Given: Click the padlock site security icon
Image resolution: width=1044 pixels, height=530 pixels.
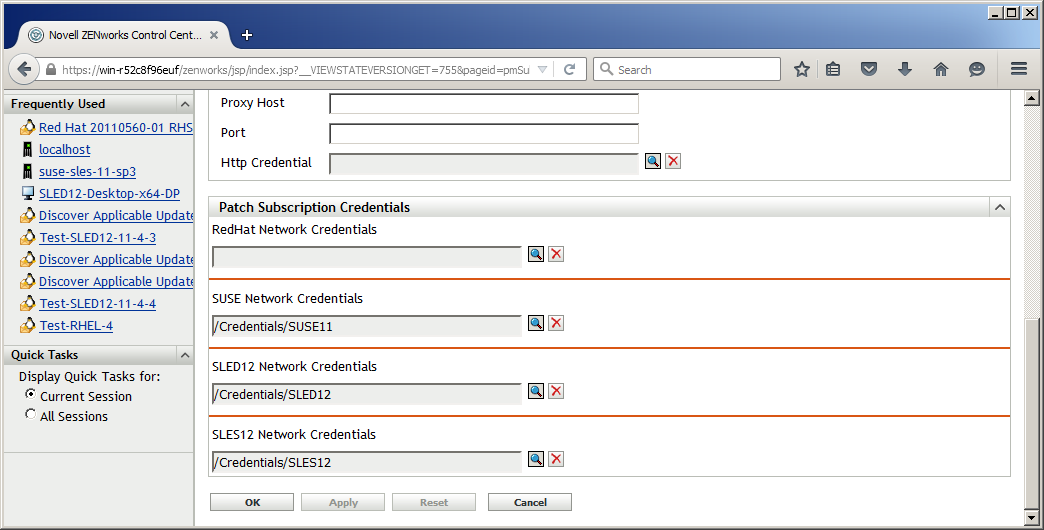Looking at the screenshot, I should (x=51, y=69).
